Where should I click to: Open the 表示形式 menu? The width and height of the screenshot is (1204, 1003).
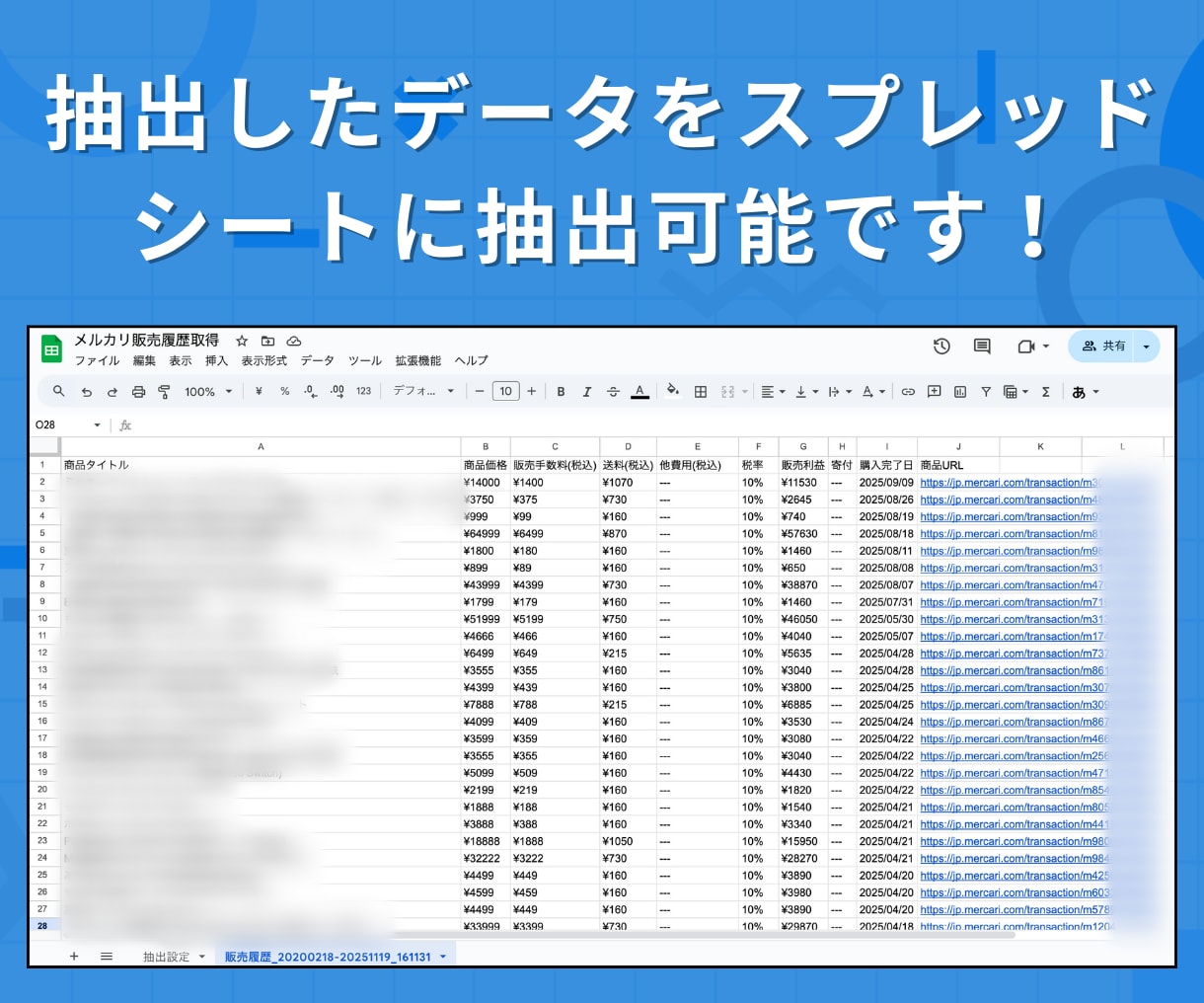[264, 361]
